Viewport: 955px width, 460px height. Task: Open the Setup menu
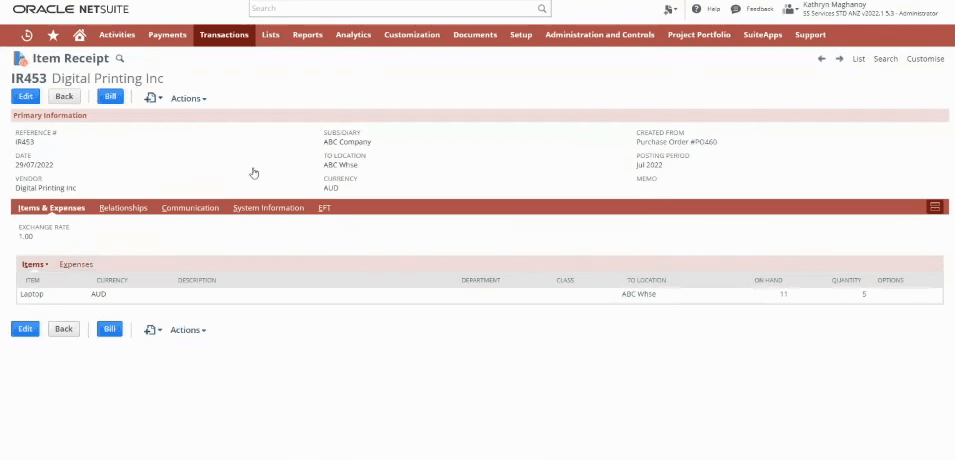click(521, 35)
